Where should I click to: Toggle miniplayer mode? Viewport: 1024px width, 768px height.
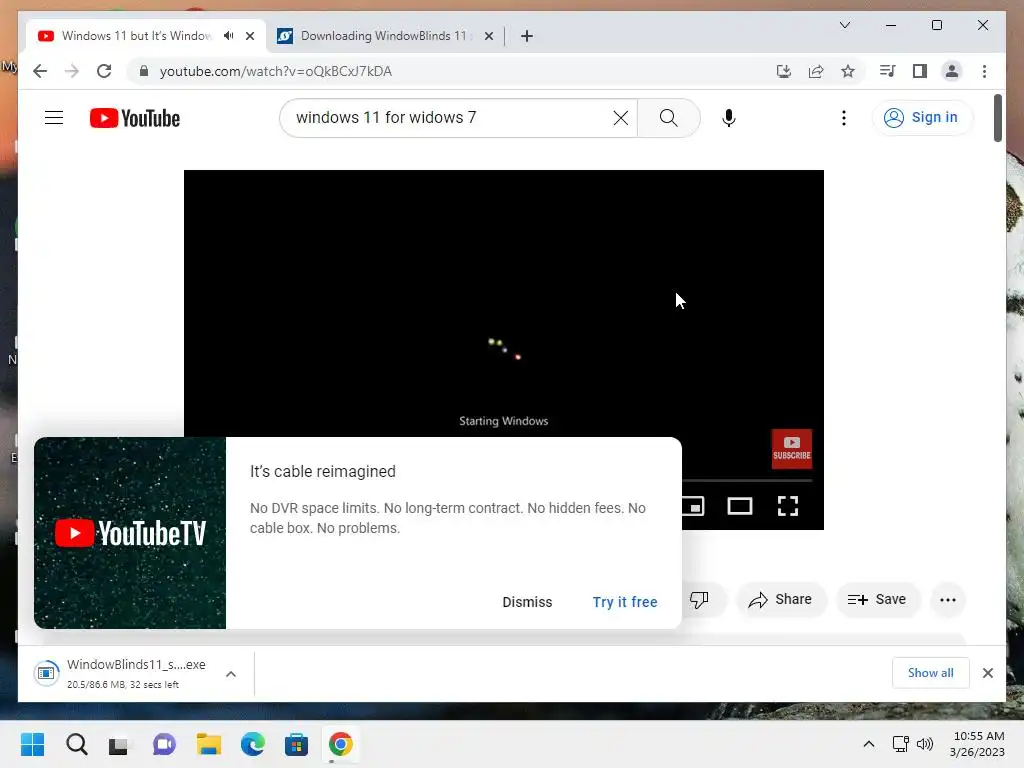pos(692,506)
